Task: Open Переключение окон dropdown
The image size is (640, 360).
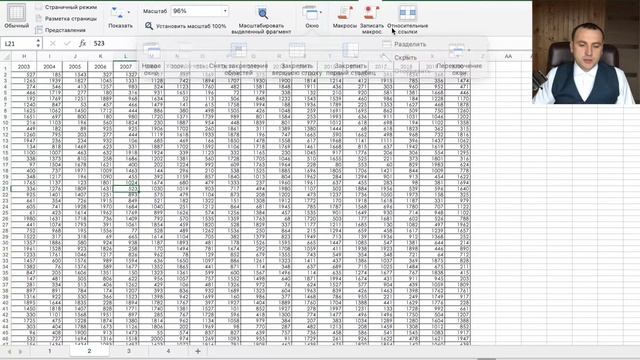Action: point(459,60)
